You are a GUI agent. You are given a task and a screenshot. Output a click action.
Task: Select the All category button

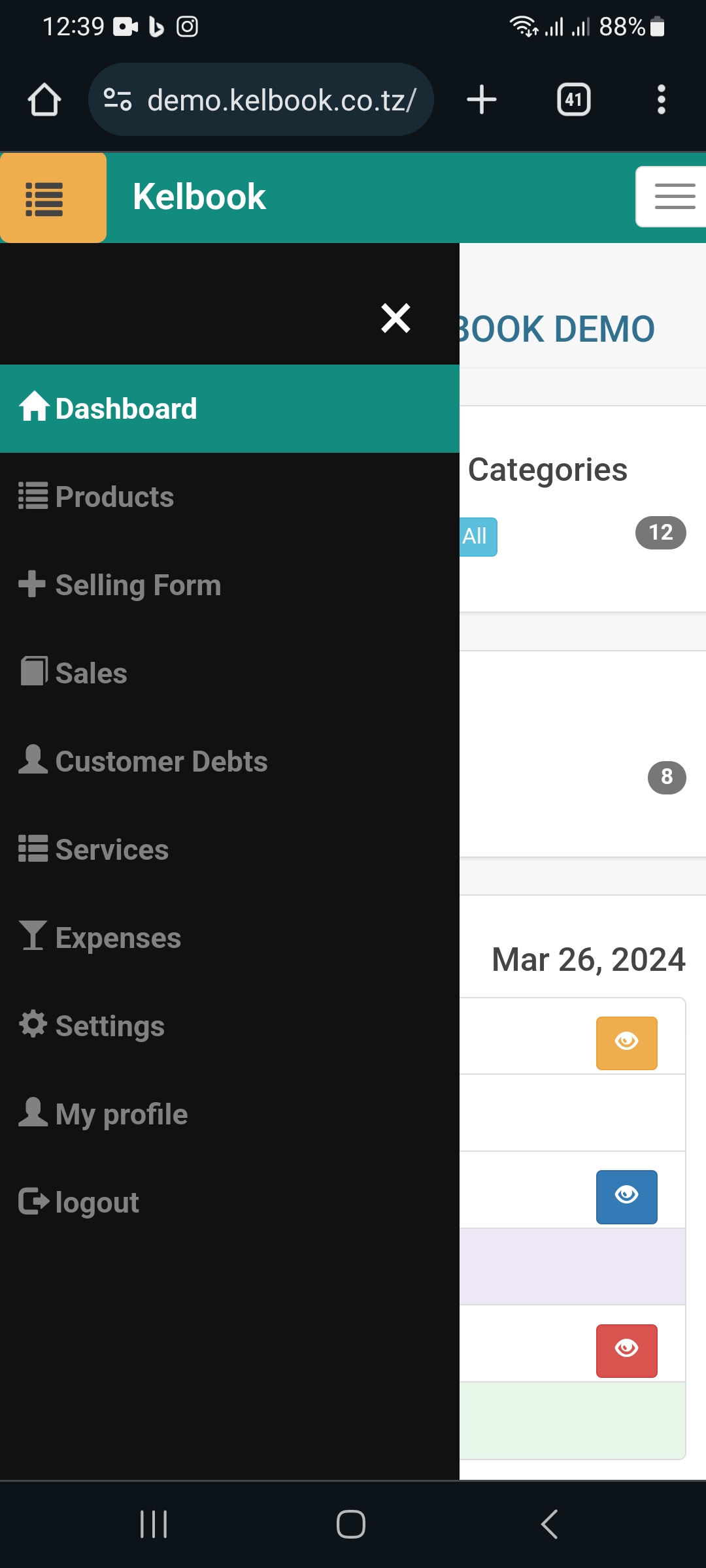(x=477, y=536)
